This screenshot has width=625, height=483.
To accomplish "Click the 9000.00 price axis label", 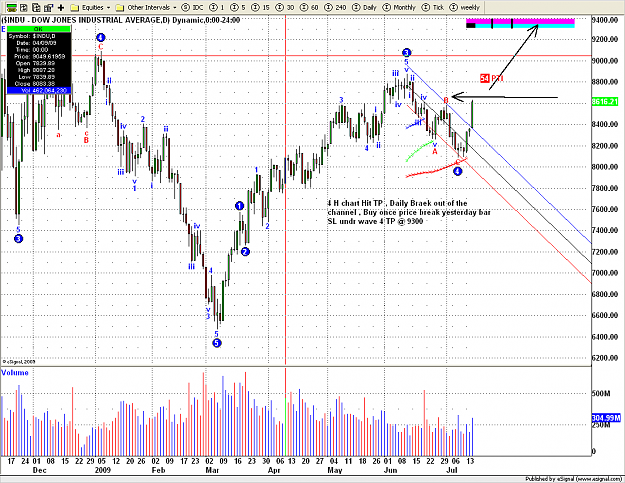I will tap(605, 61).
